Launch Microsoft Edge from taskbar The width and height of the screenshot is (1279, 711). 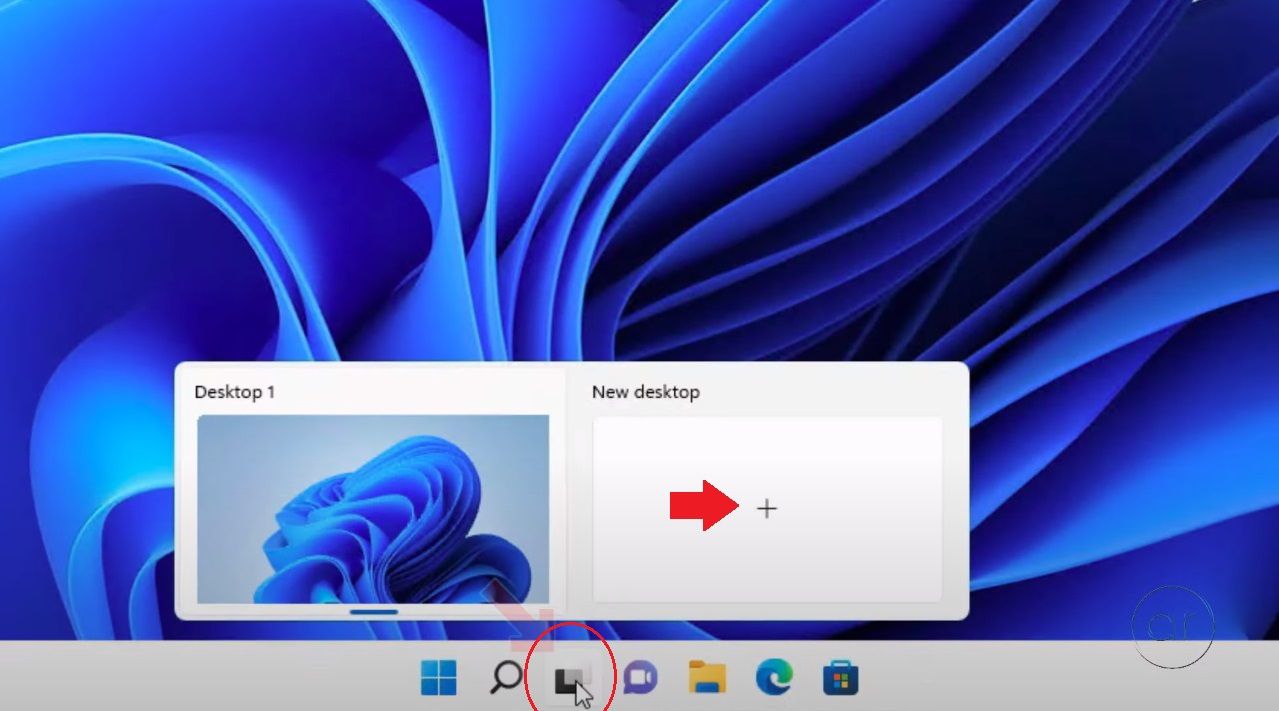(774, 678)
